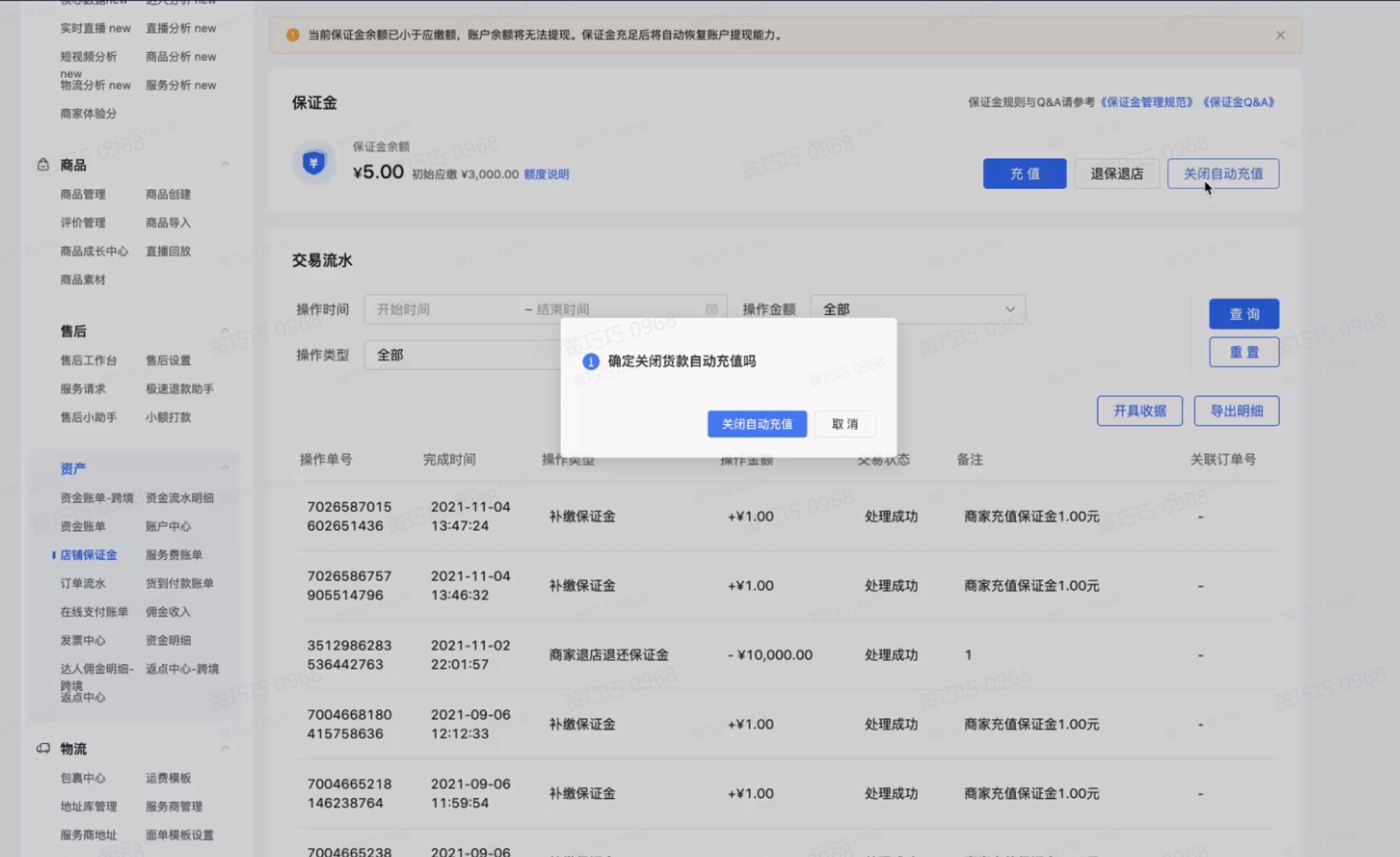Screen dimensions: 1400x857
Task: Click the 物流 truck icon in sidebar
Action: pyautogui.click(x=42, y=748)
